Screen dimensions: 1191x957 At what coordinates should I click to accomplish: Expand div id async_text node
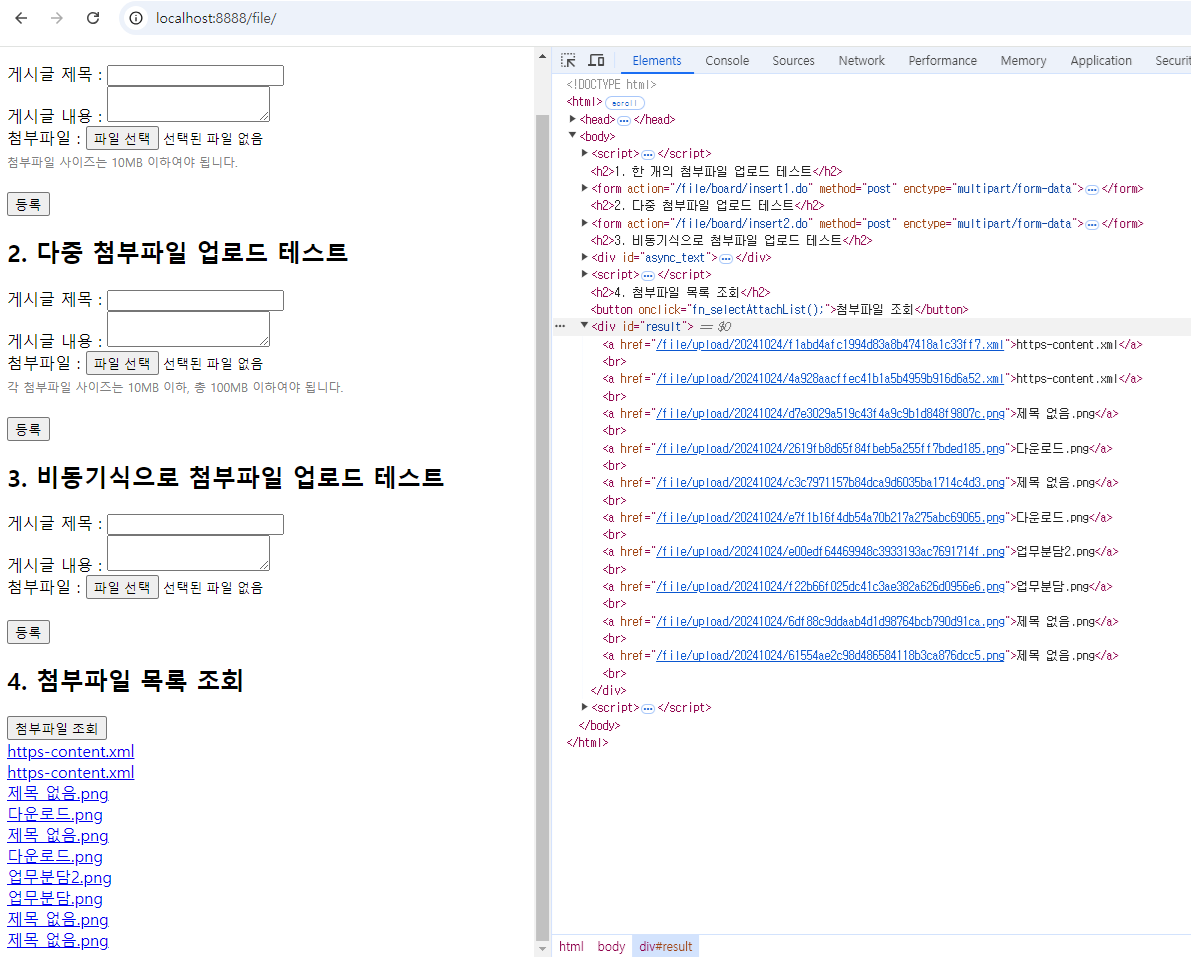click(584, 257)
